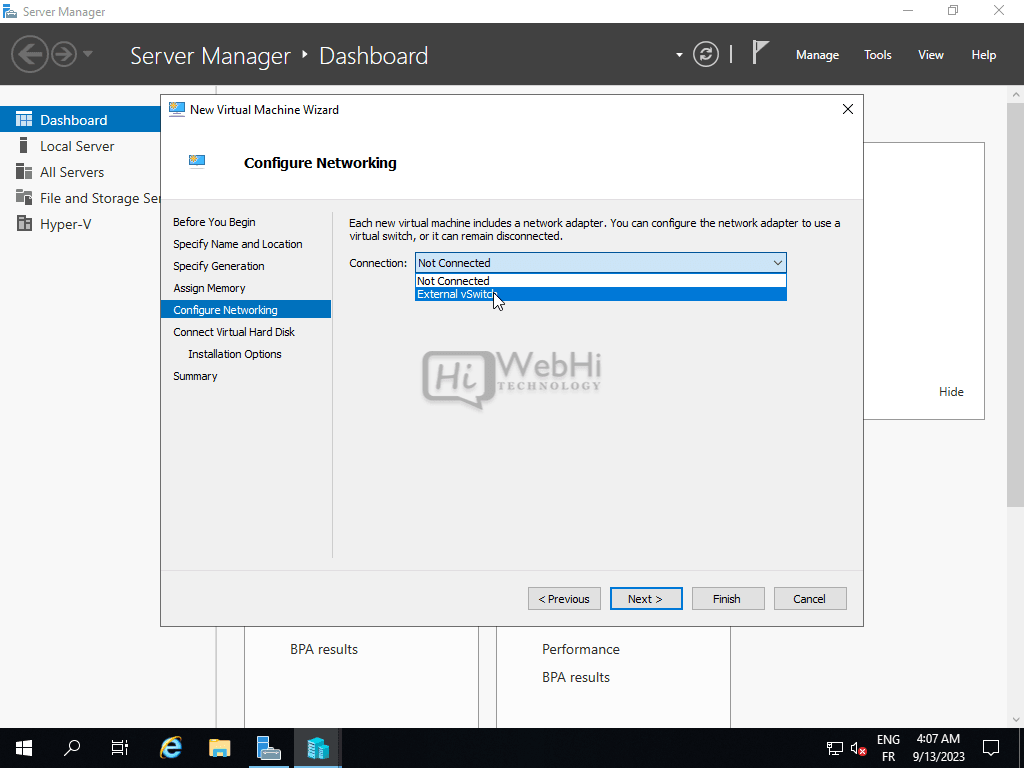Open the View menu
This screenshot has width=1024, height=768.
[931, 55]
